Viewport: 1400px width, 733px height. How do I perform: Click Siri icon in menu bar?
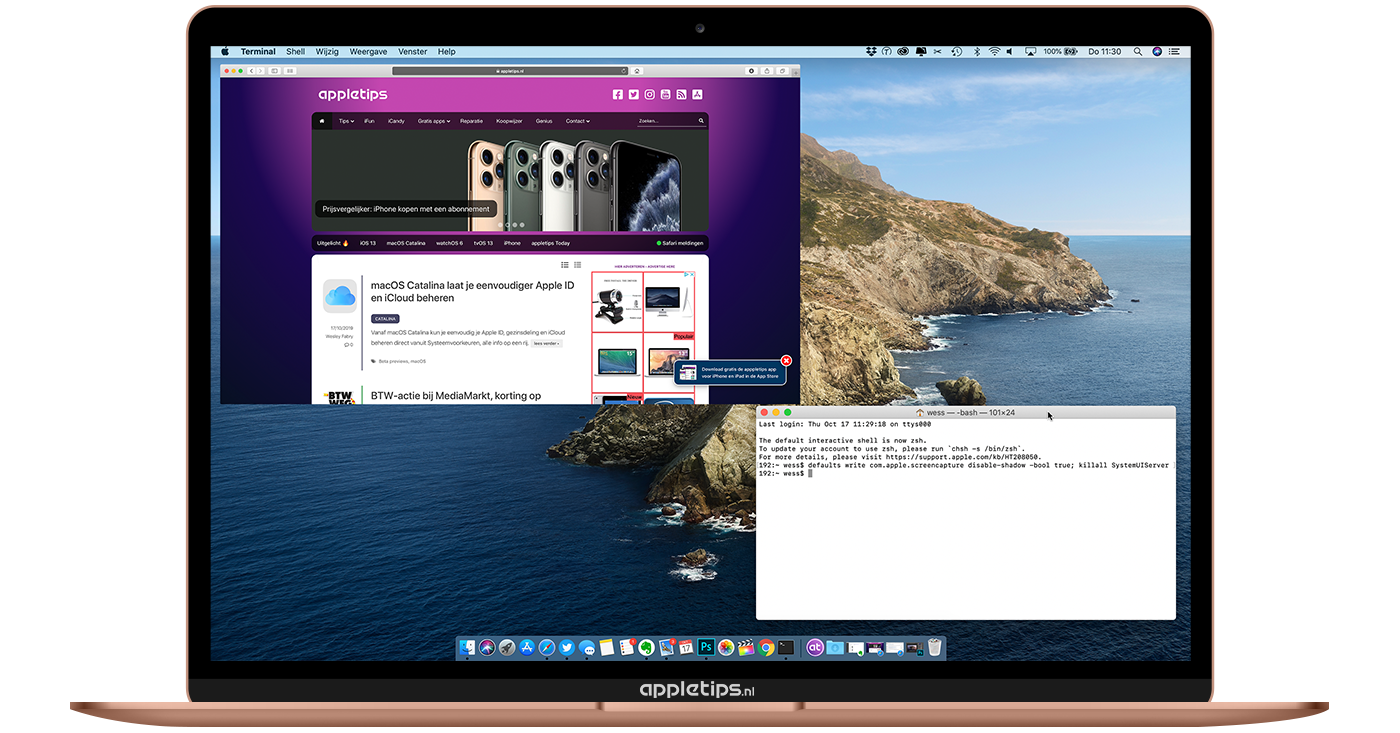coord(1157,51)
